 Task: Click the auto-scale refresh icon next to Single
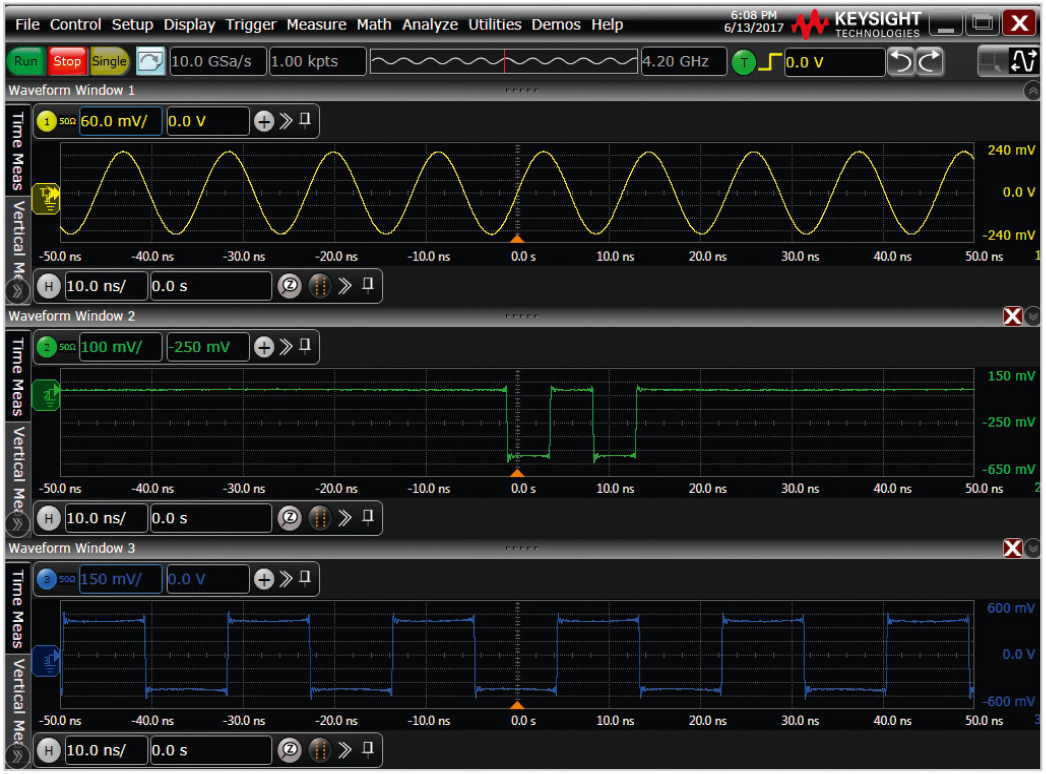(x=150, y=61)
